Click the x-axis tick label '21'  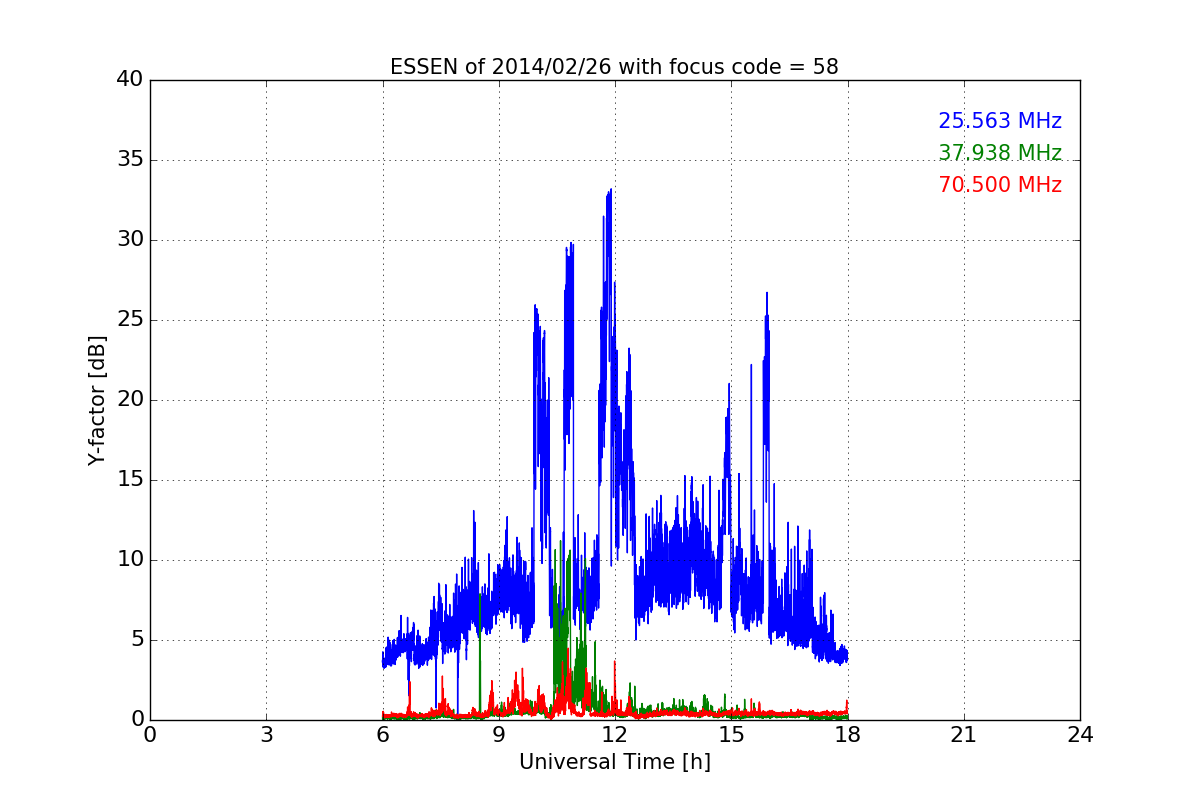coord(964,735)
